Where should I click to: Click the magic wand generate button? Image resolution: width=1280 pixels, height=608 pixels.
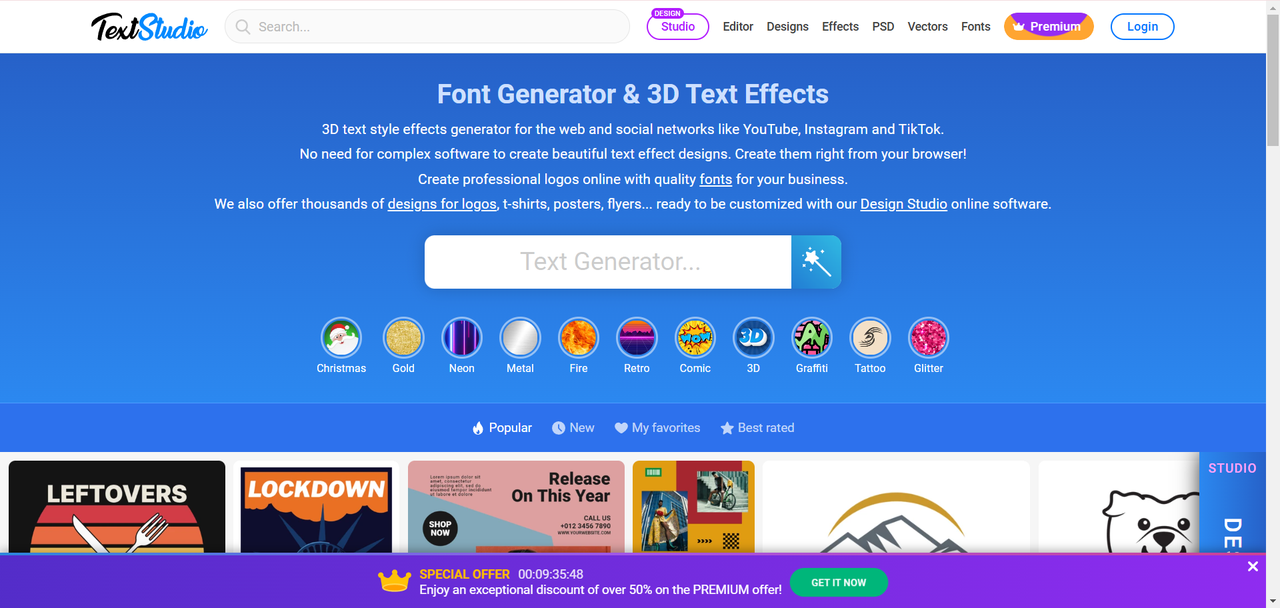click(816, 262)
